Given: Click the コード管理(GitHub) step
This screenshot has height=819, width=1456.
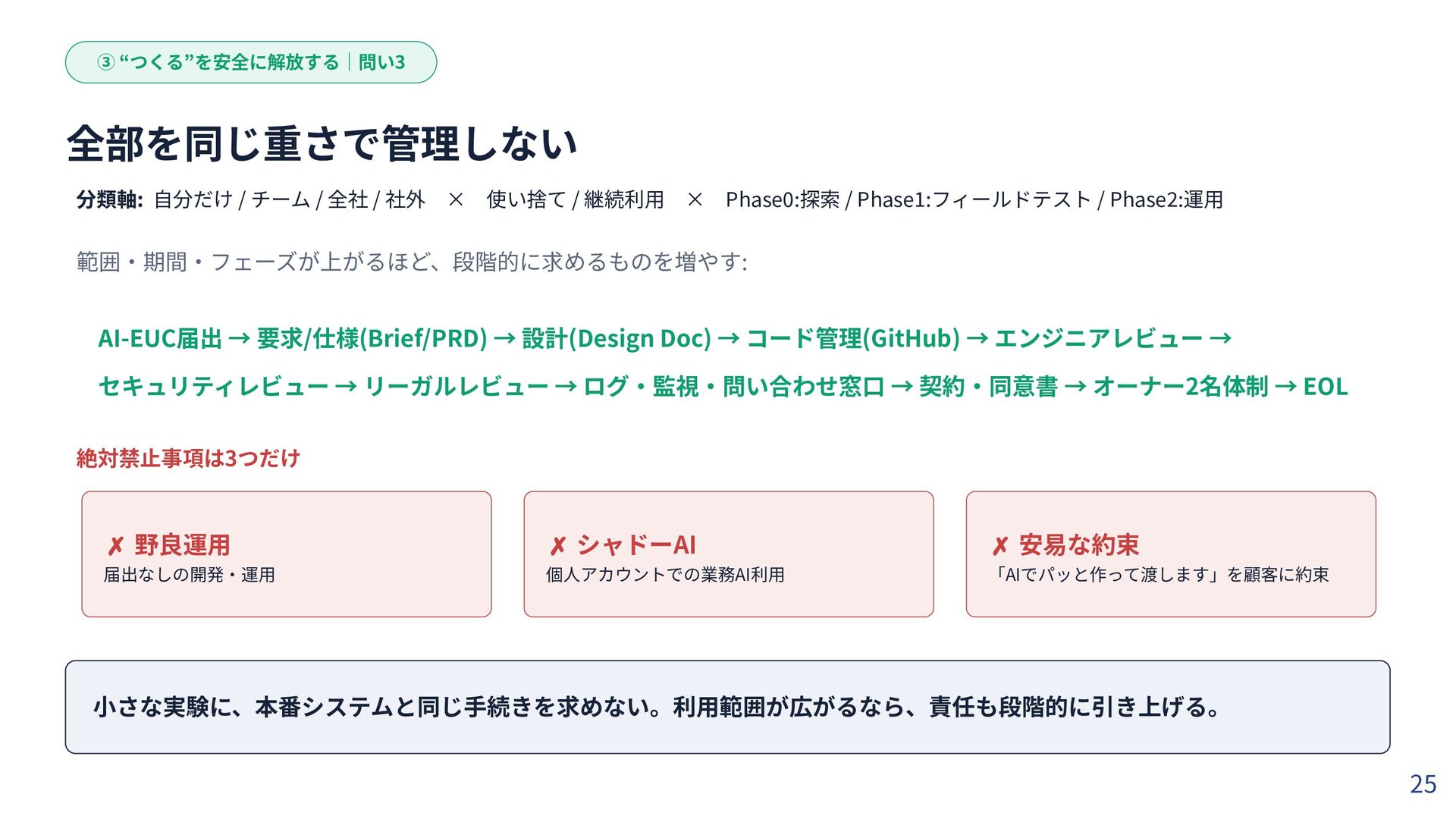Looking at the screenshot, I should click(853, 338).
